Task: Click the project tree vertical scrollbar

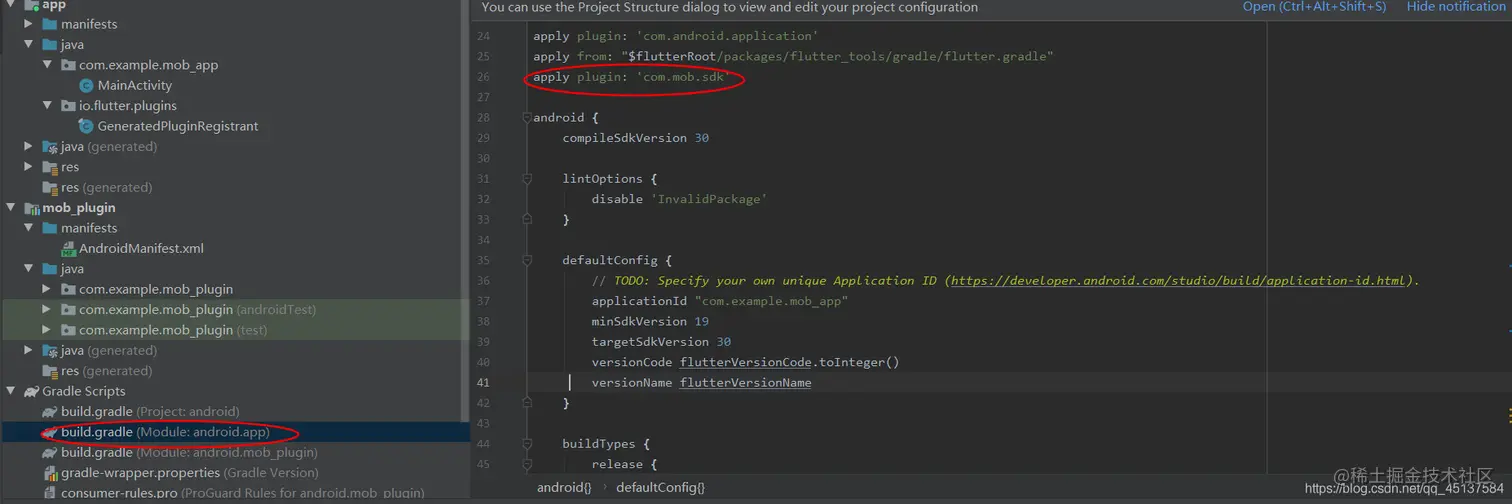Action: 464,210
